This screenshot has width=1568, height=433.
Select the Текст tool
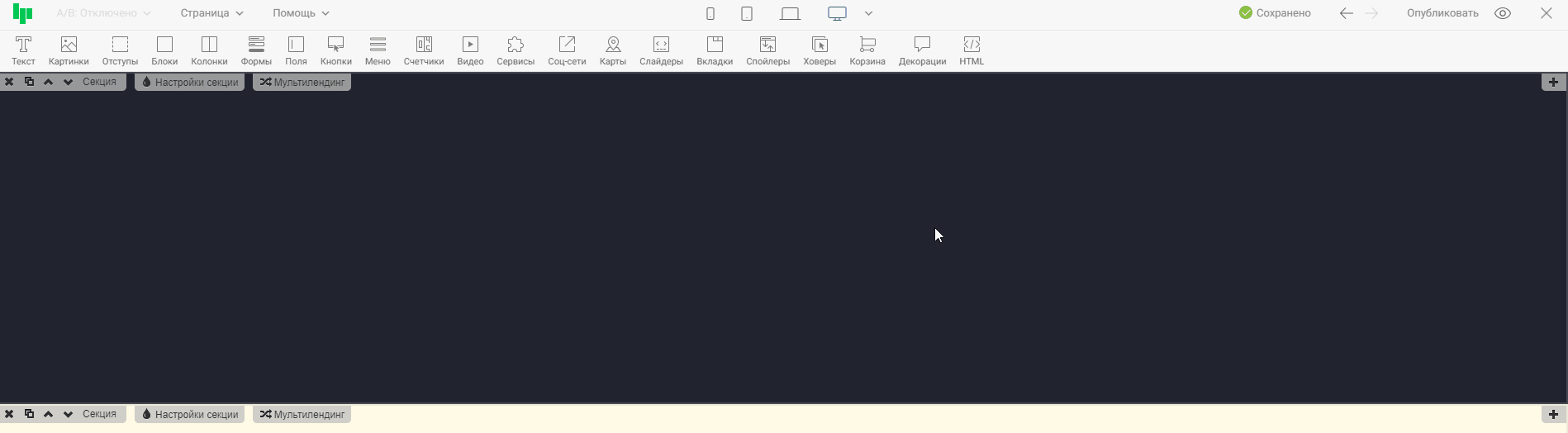(x=23, y=50)
